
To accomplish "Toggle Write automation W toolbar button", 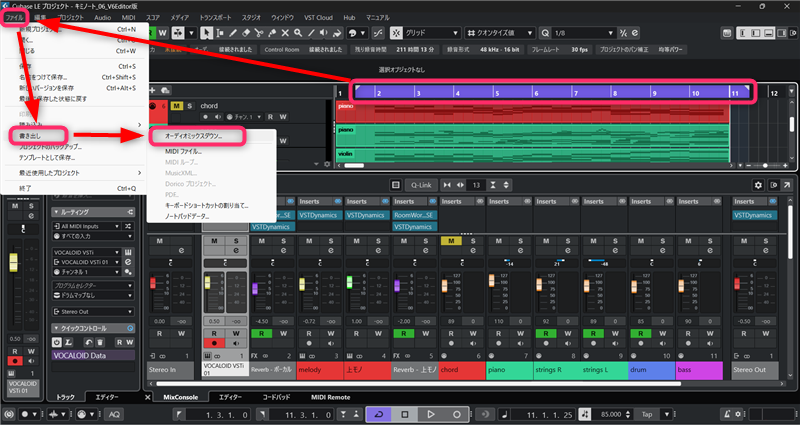I will click(162, 33).
